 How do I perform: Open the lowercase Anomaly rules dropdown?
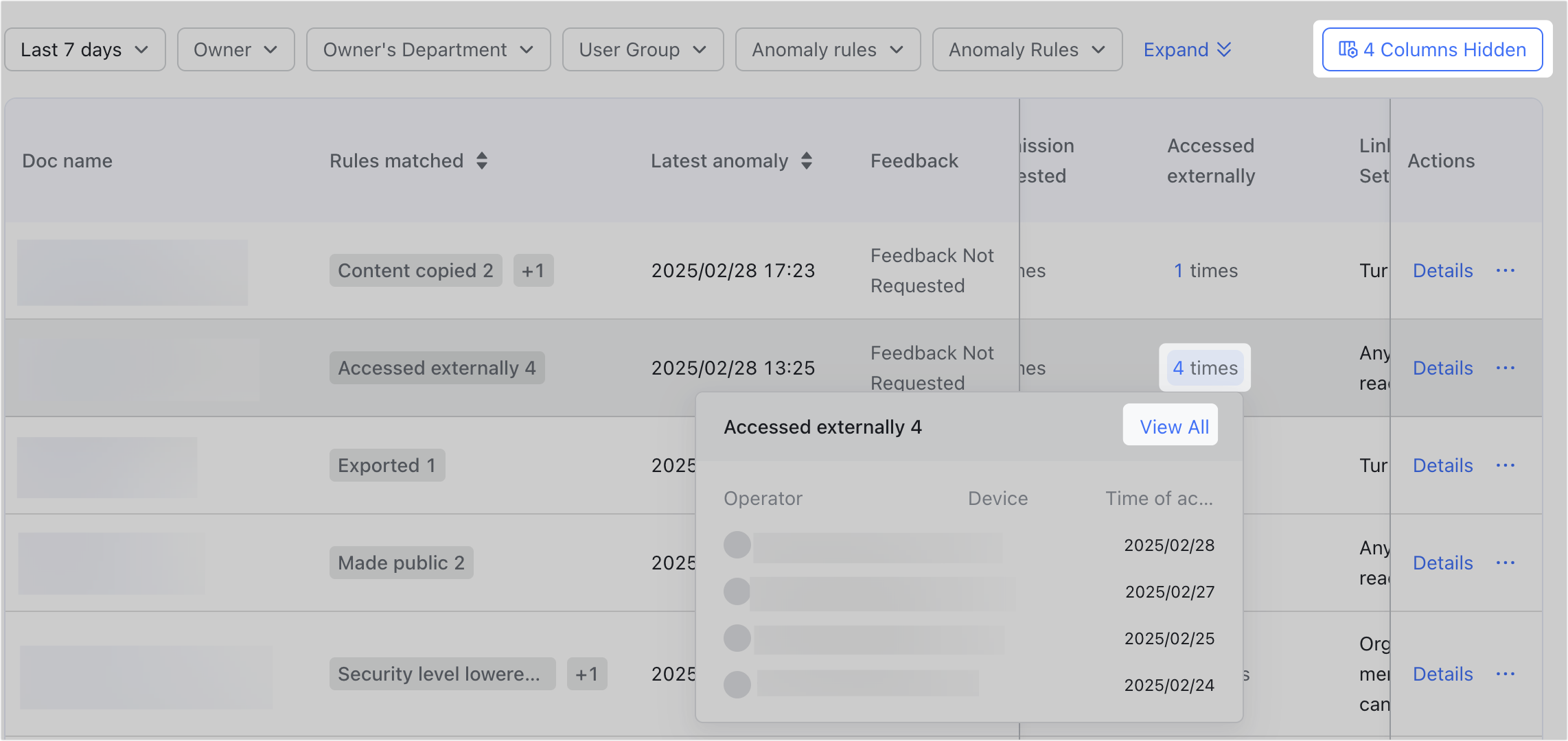point(827,49)
